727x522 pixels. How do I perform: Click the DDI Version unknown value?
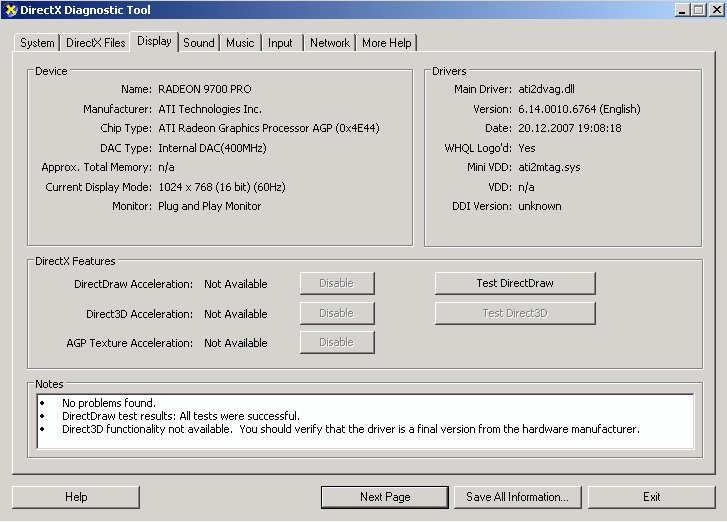pyautogui.click(x=540, y=206)
